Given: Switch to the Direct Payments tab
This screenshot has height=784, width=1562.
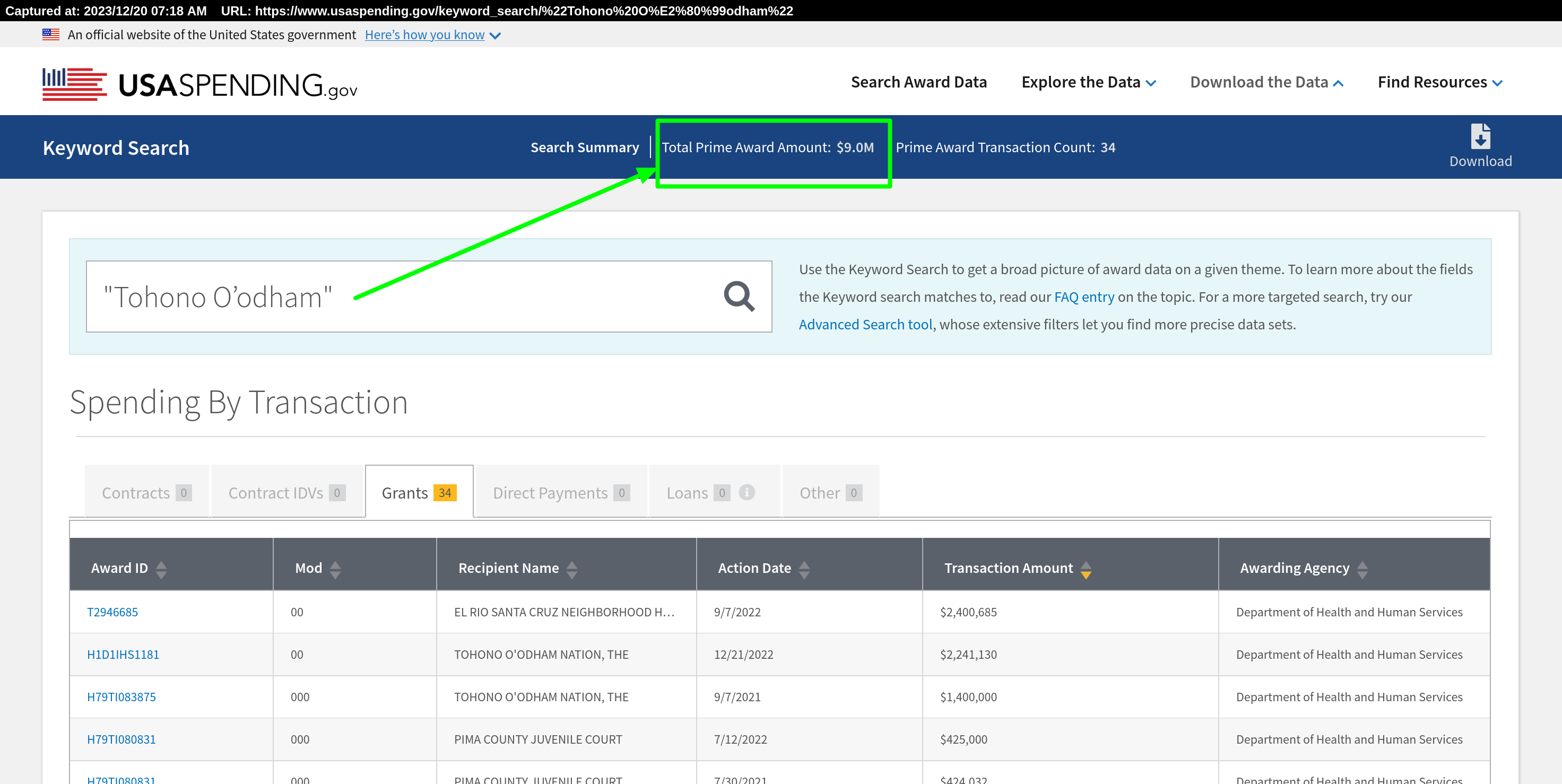Looking at the screenshot, I should pos(561,492).
